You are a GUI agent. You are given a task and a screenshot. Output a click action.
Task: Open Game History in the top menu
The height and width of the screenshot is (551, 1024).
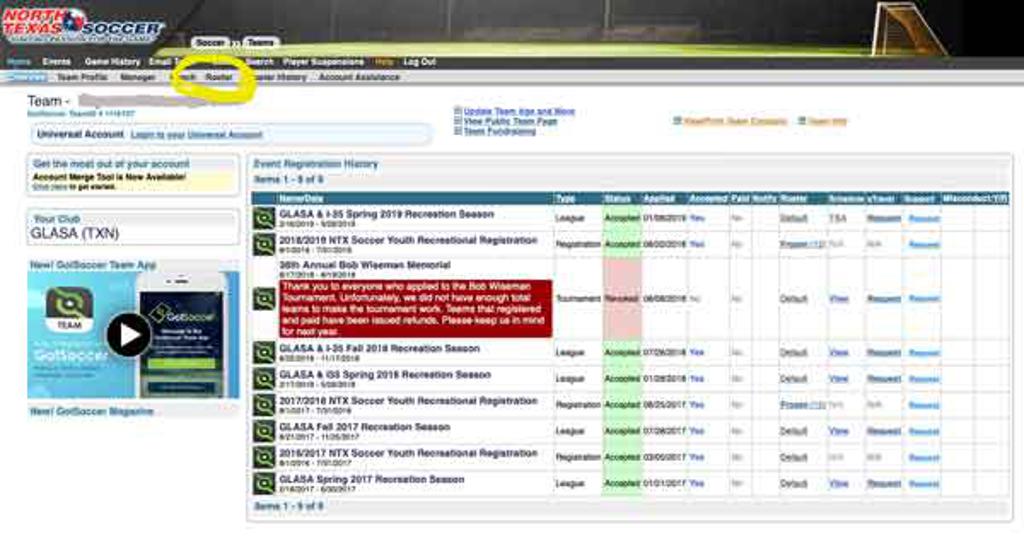tap(112, 62)
